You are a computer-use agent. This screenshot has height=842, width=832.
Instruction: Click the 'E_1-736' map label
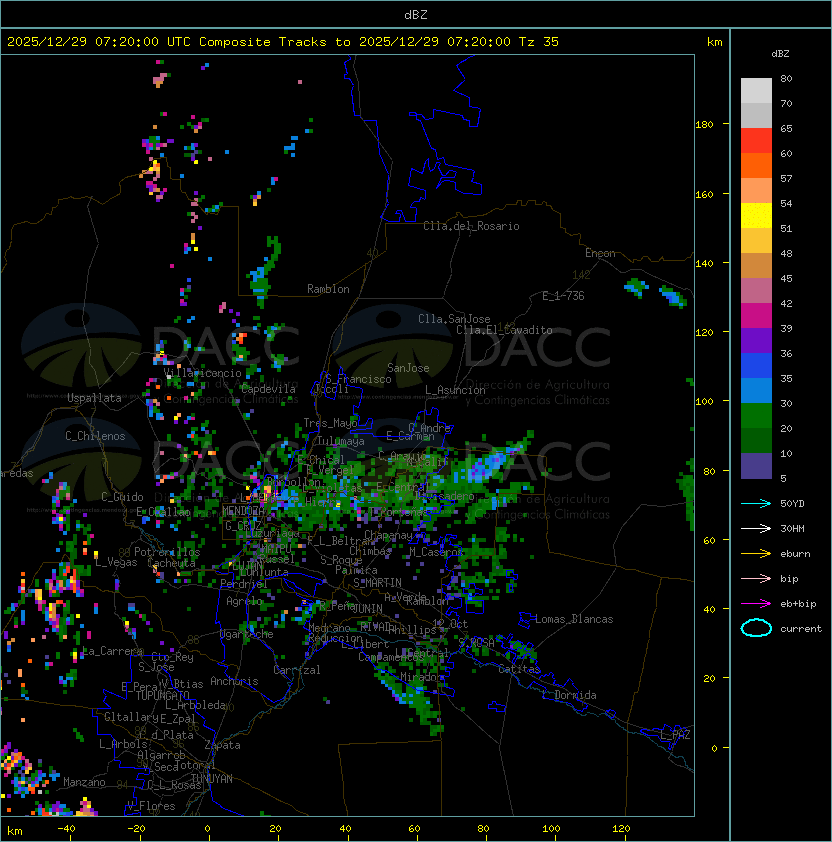pos(563,296)
